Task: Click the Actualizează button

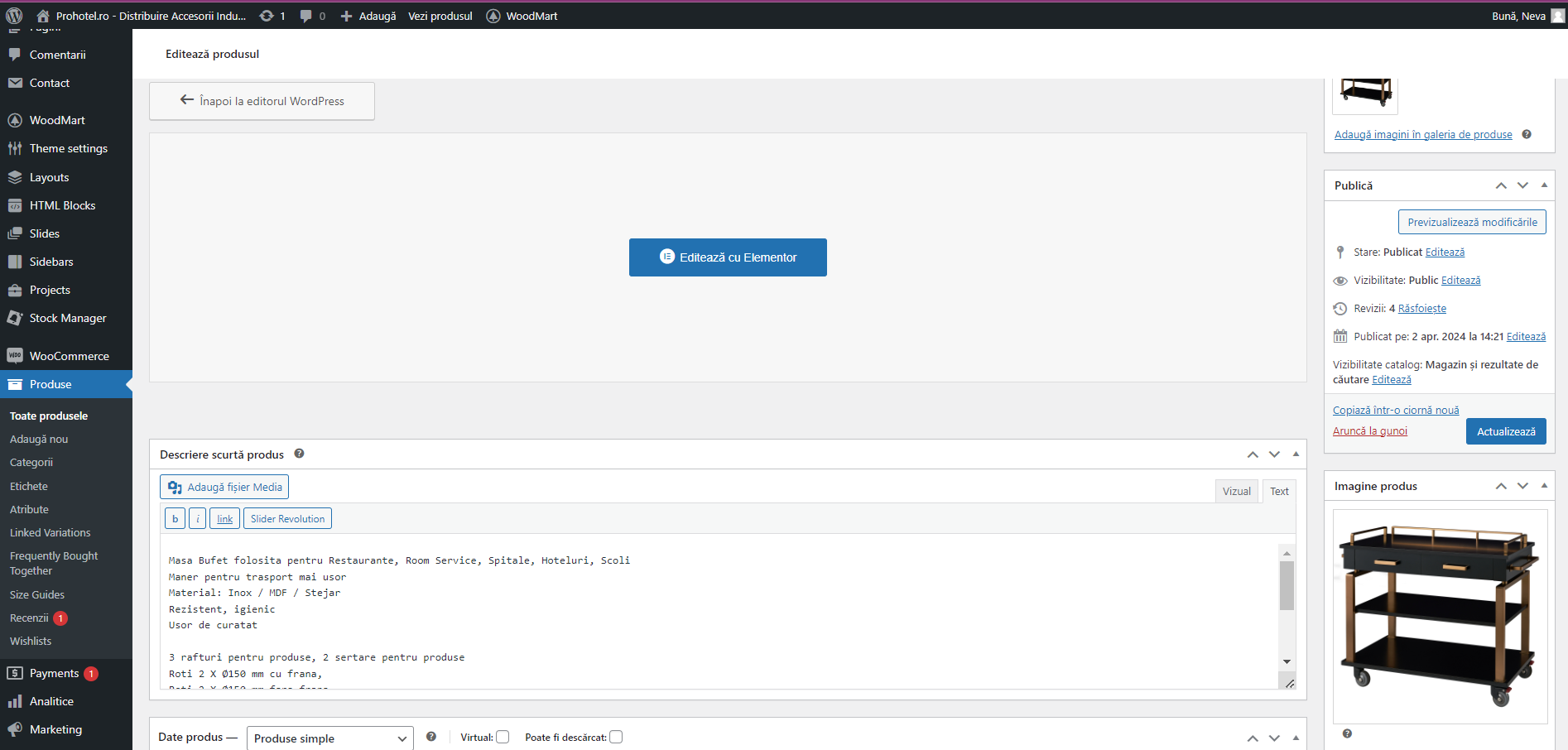Action: click(1506, 431)
